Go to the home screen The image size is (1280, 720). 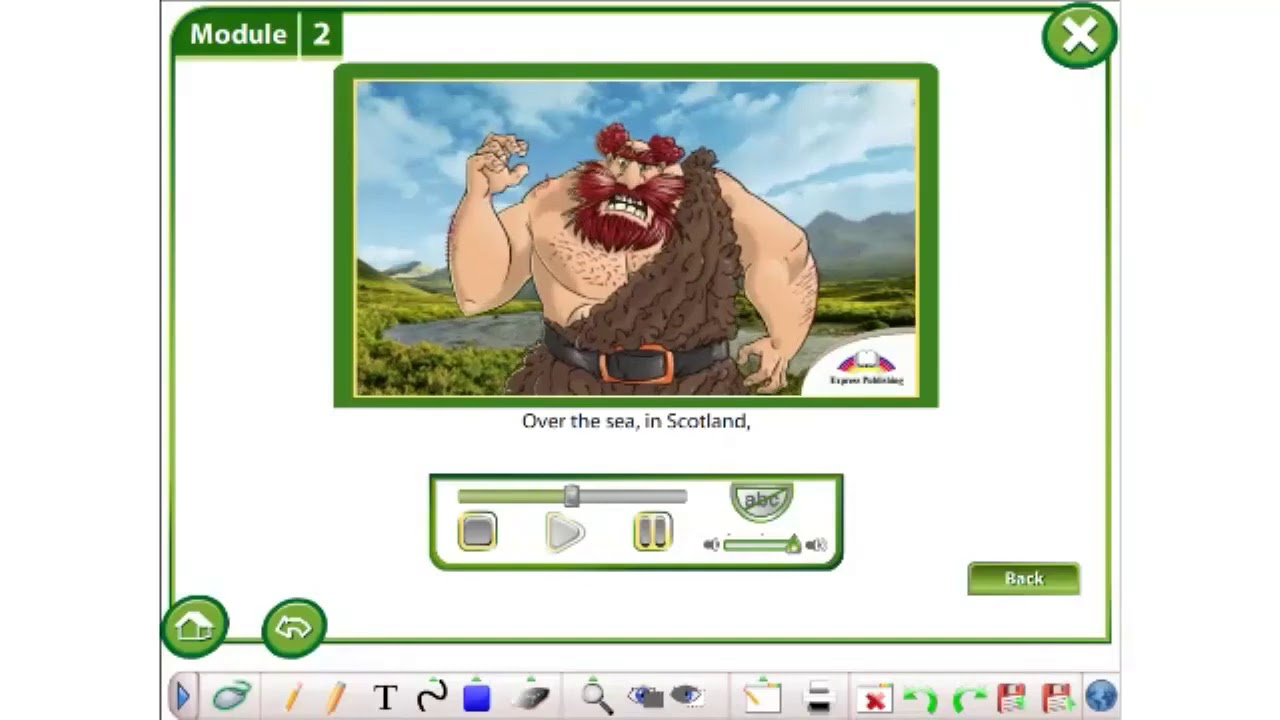tap(194, 627)
